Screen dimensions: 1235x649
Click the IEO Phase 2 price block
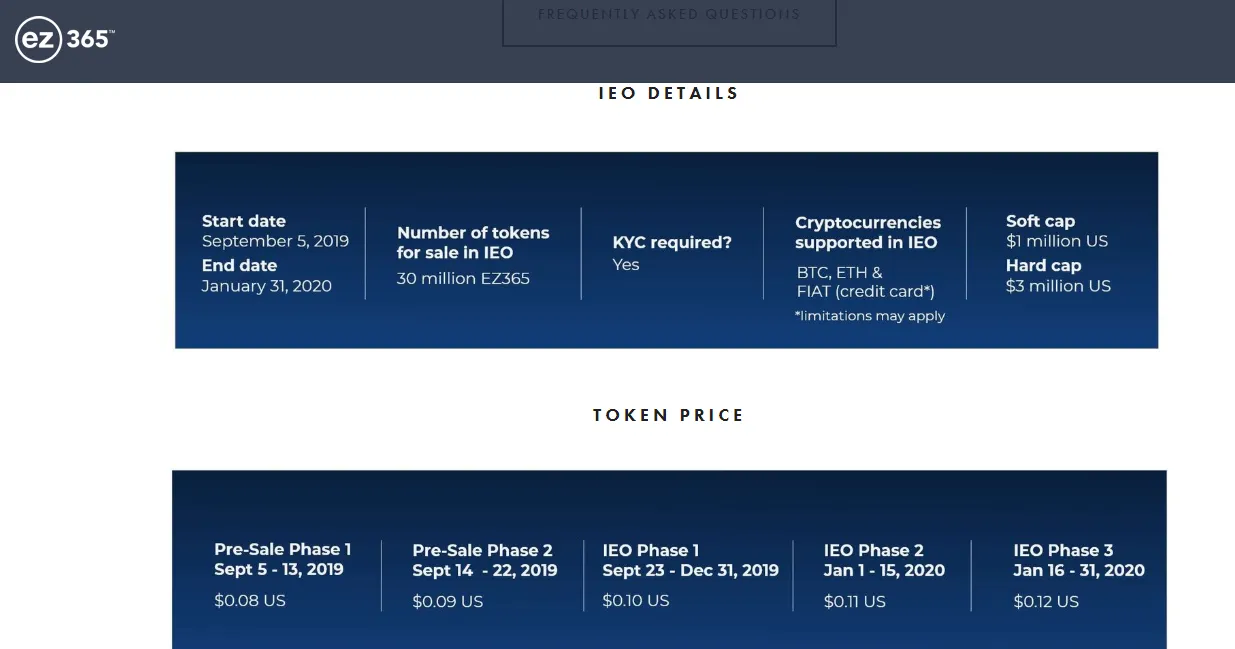884,576
